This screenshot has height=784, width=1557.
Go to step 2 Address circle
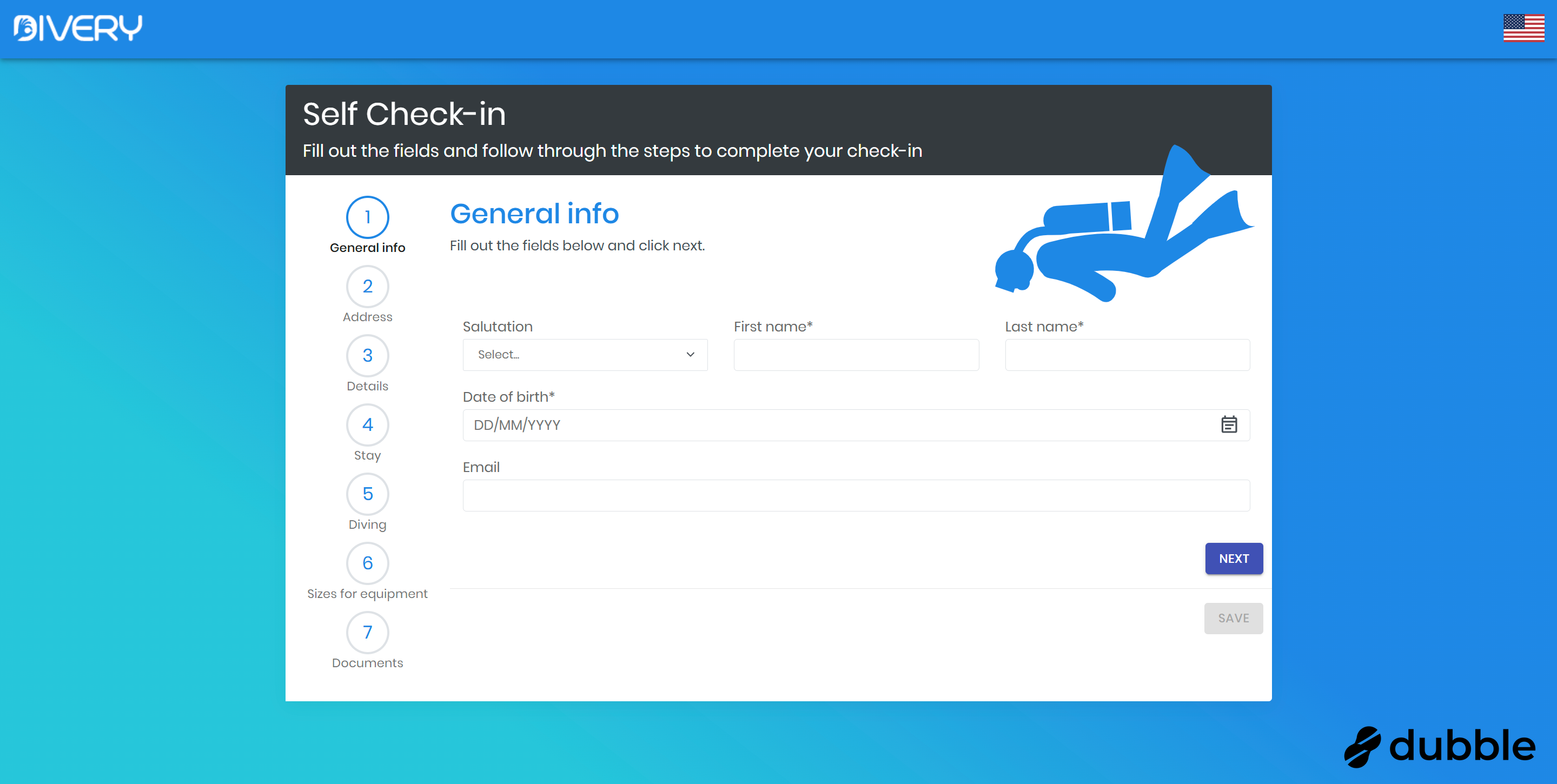coord(367,287)
